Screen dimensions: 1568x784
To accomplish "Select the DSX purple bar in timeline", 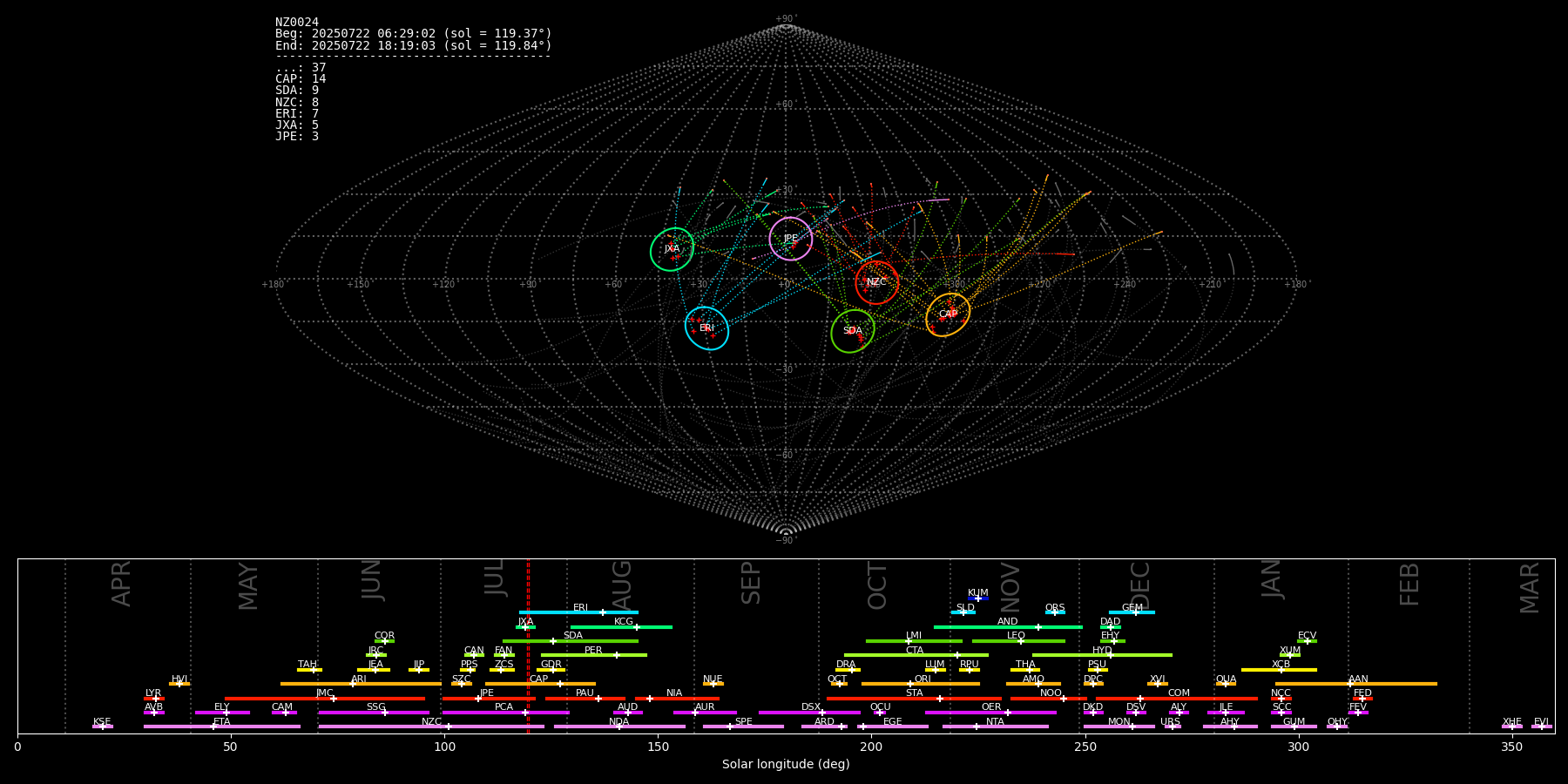I will (809, 713).
